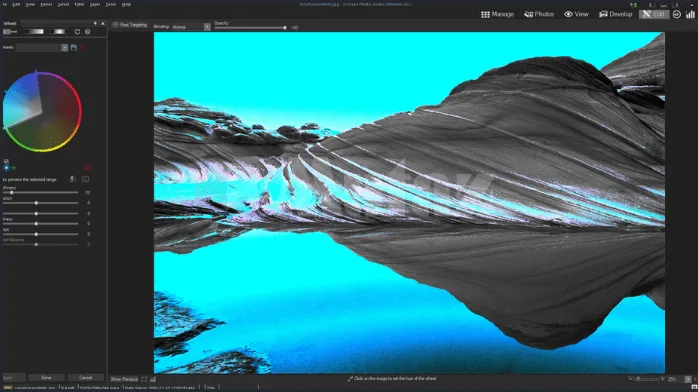Open the Dashboard bar-chart icon

pyautogui.click(x=690, y=14)
